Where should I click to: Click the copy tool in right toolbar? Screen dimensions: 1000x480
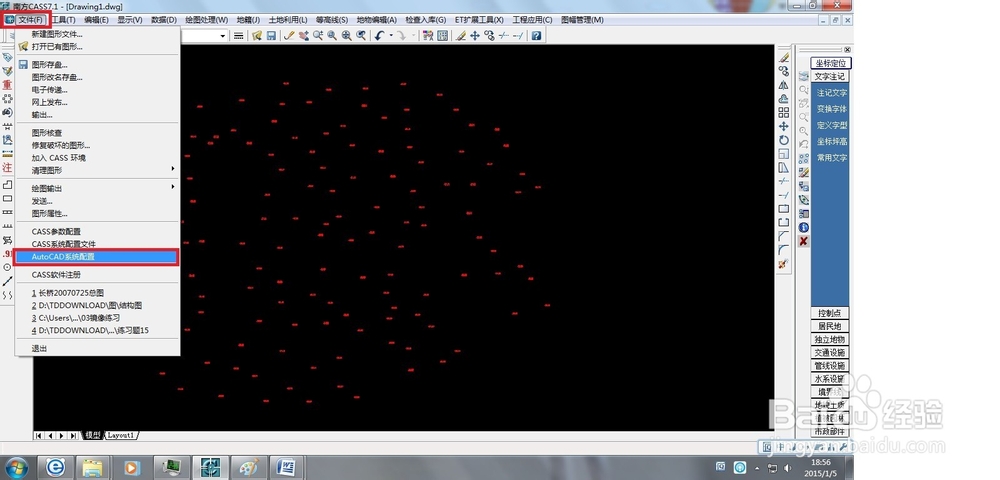(x=784, y=71)
